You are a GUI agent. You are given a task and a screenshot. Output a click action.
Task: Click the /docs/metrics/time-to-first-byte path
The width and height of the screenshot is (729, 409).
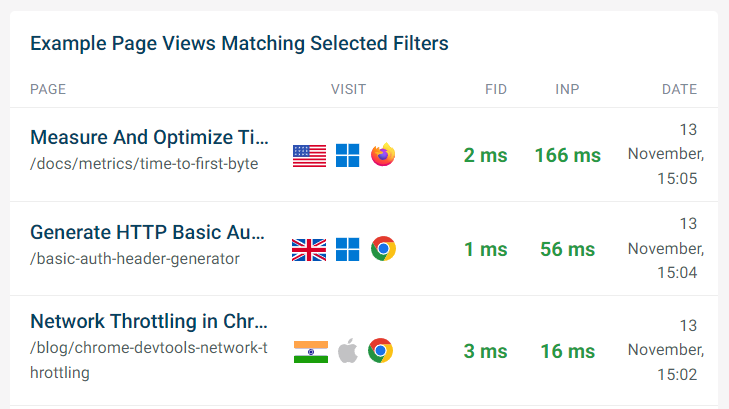coord(144,164)
